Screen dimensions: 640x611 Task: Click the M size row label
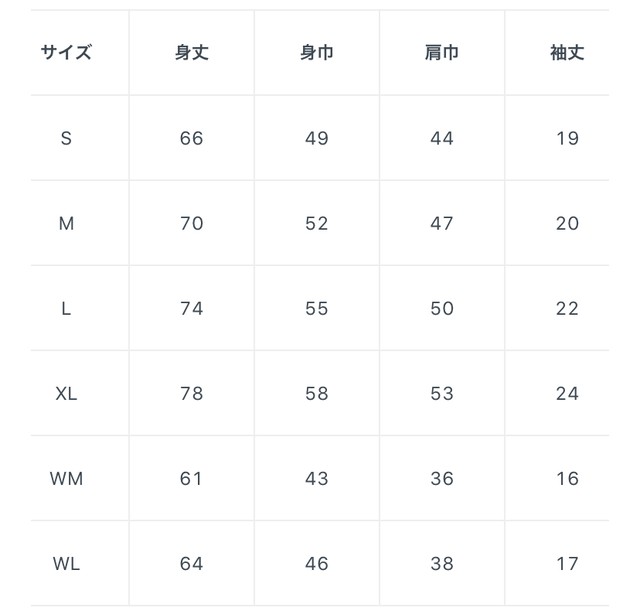66,224
